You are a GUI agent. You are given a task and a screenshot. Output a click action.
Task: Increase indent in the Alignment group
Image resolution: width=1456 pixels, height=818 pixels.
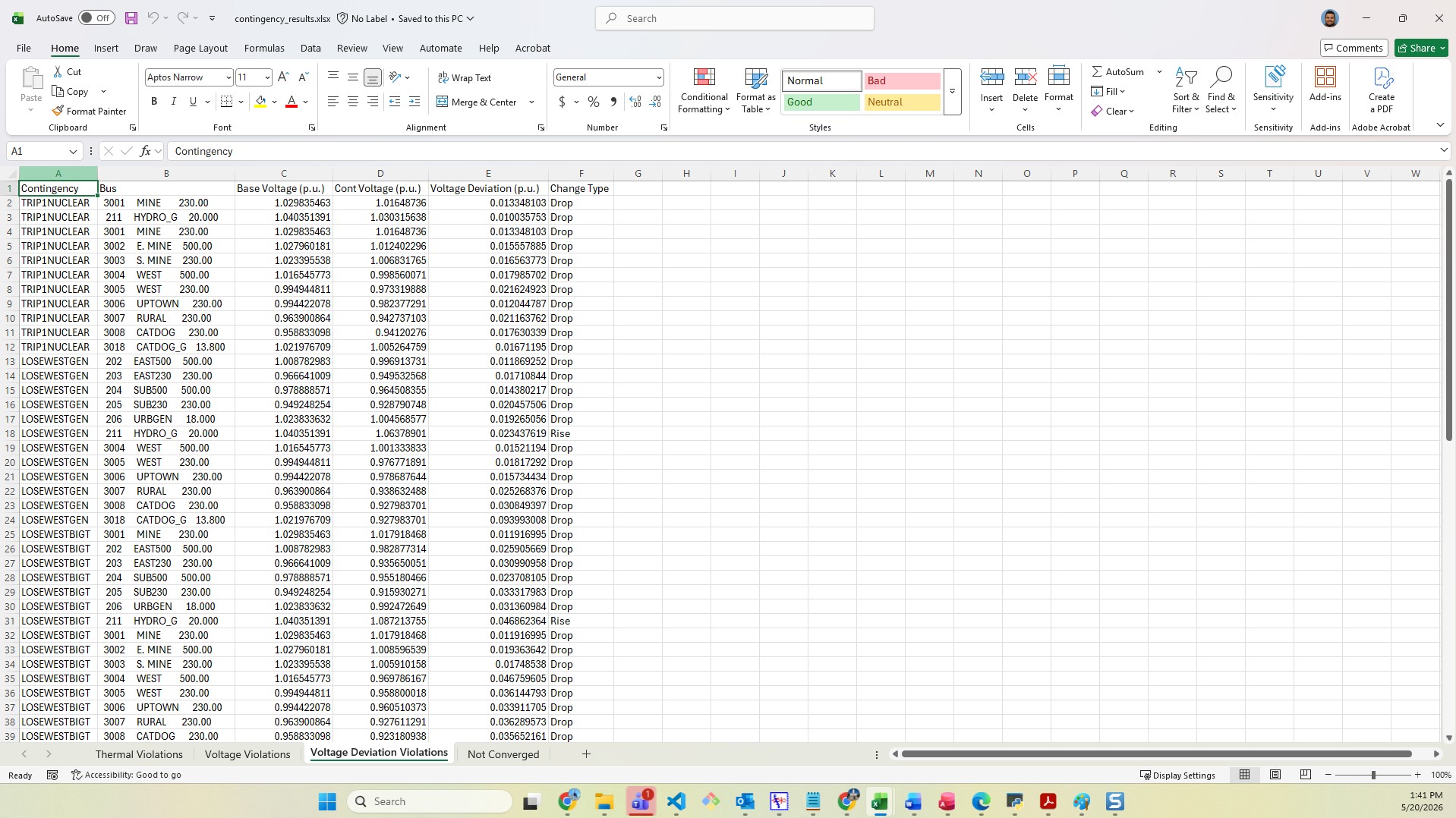tap(414, 102)
